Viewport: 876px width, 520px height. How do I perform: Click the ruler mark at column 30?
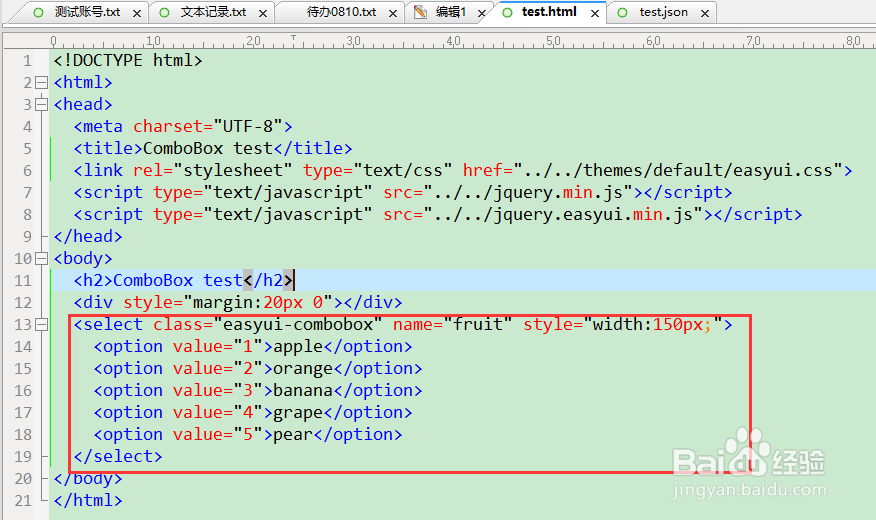[x=353, y=41]
